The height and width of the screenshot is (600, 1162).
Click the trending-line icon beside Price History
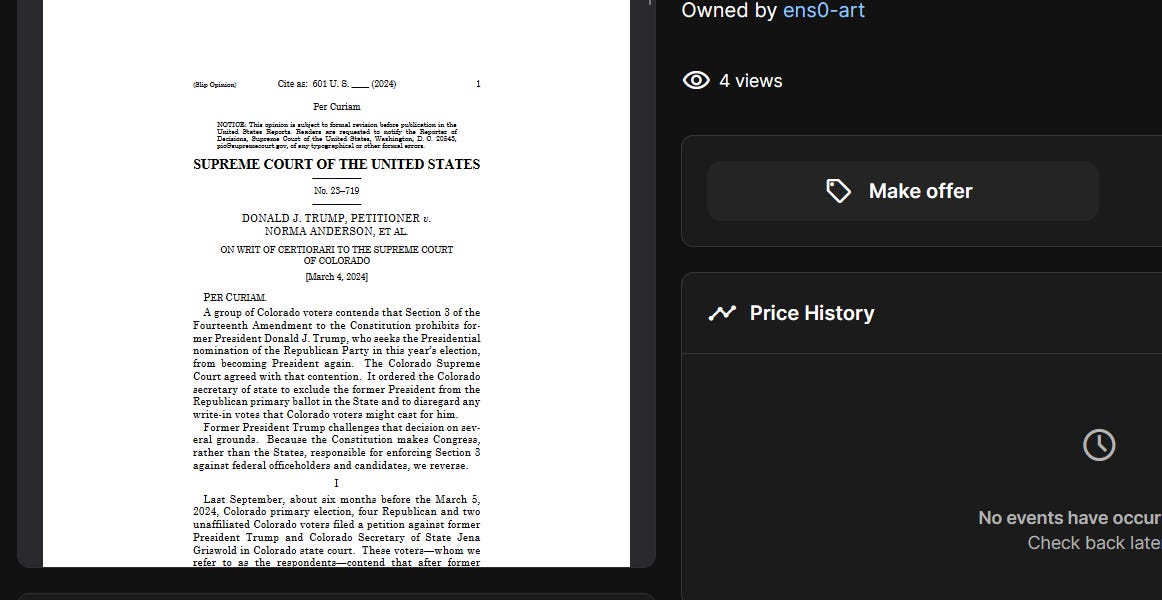point(722,312)
